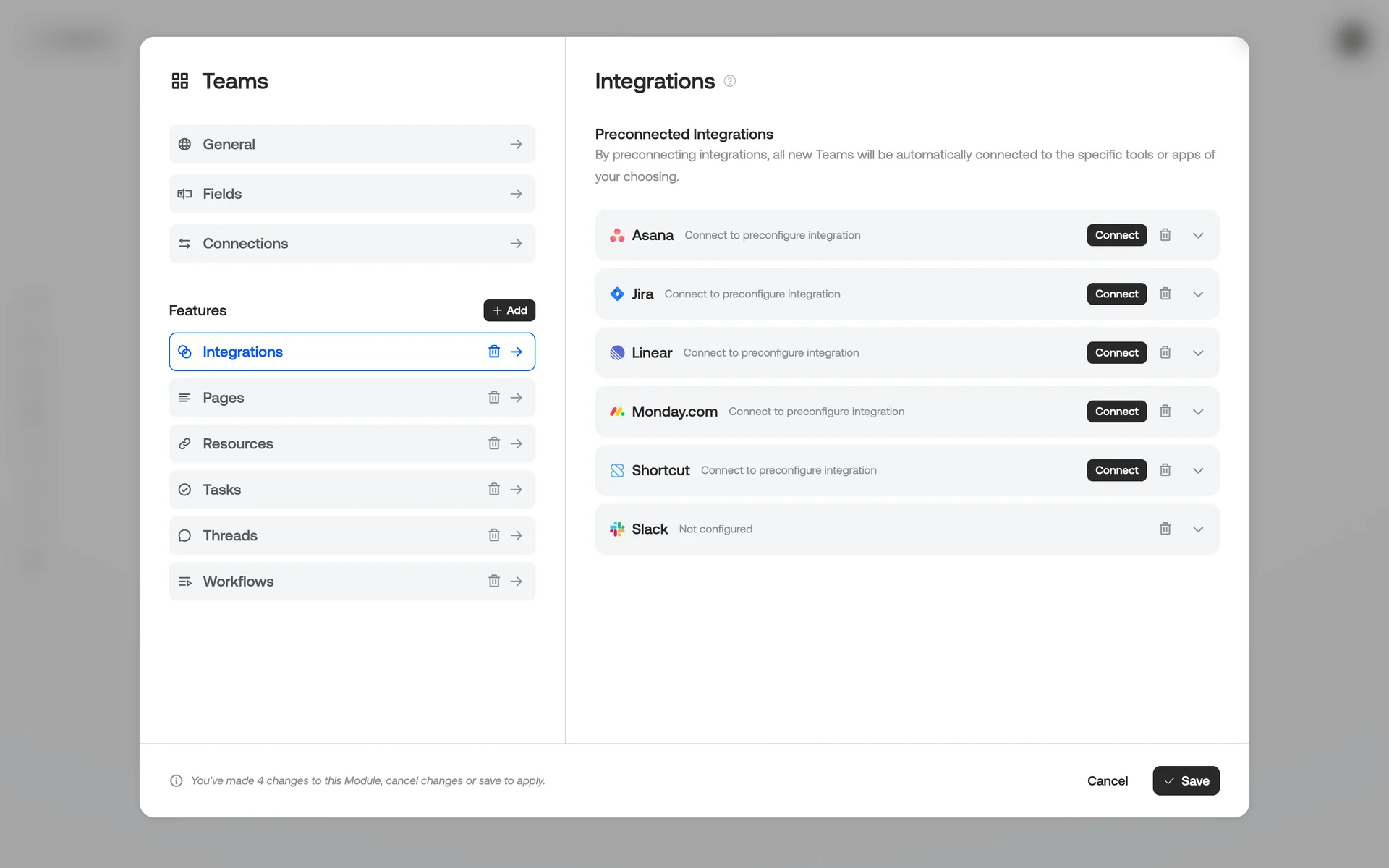Select the Tasks feature item

click(x=326, y=490)
